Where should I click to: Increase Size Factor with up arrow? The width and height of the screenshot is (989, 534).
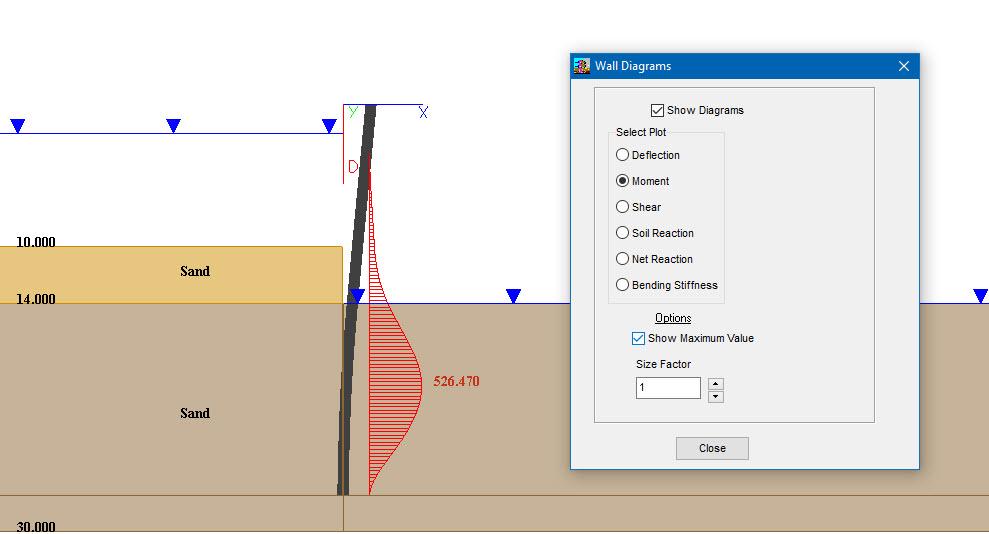coord(715,383)
